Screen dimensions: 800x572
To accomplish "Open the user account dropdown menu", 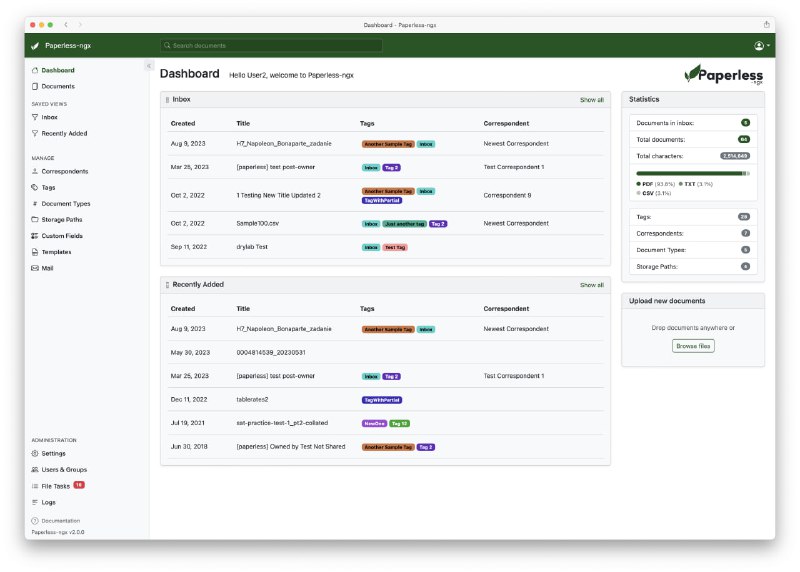I will (x=761, y=46).
